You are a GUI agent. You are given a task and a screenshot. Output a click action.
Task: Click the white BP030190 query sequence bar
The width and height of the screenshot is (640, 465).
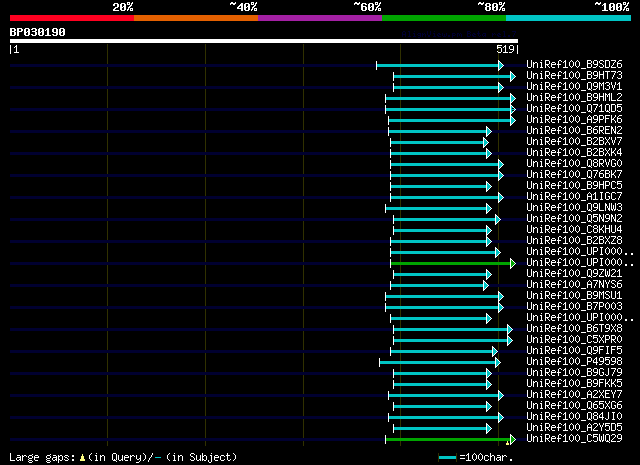pos(264,41)
